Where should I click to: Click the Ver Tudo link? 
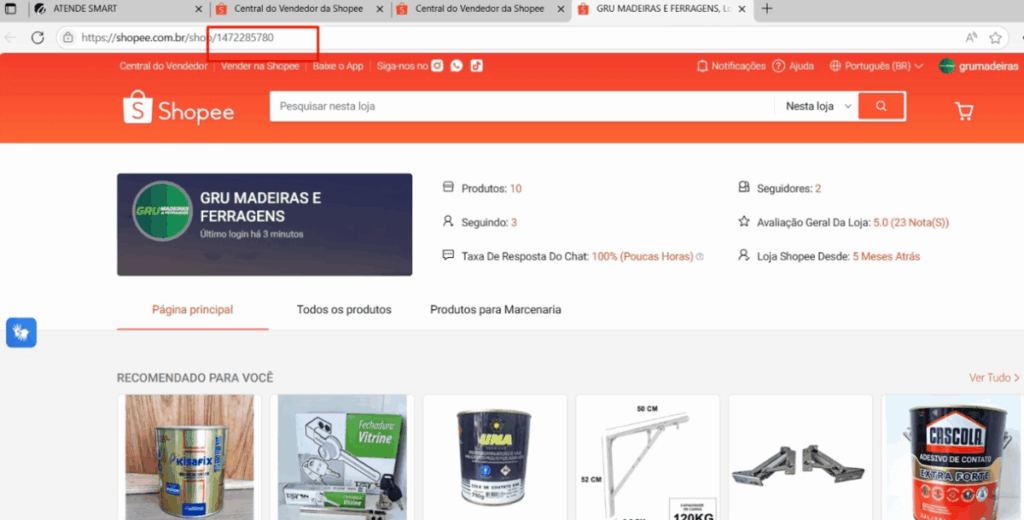[x=994, y=378]
